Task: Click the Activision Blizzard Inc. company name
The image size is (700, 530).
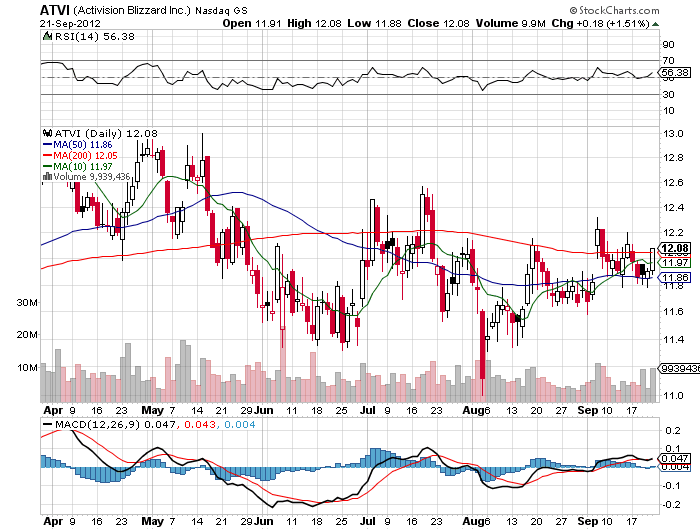Action: [132, 10]
